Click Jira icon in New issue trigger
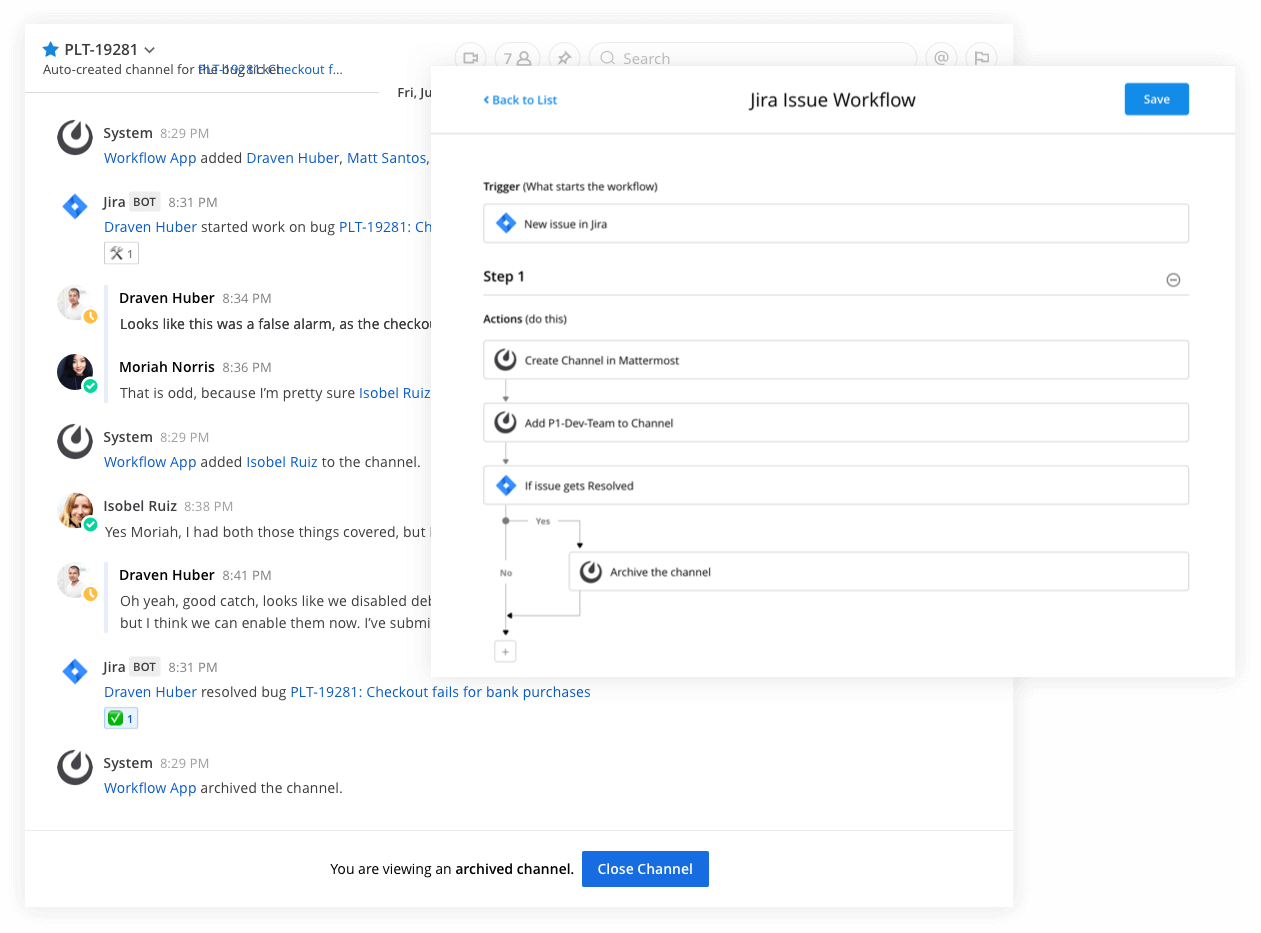This screenshot has width=1261, height=933. (x=506, y=224)
